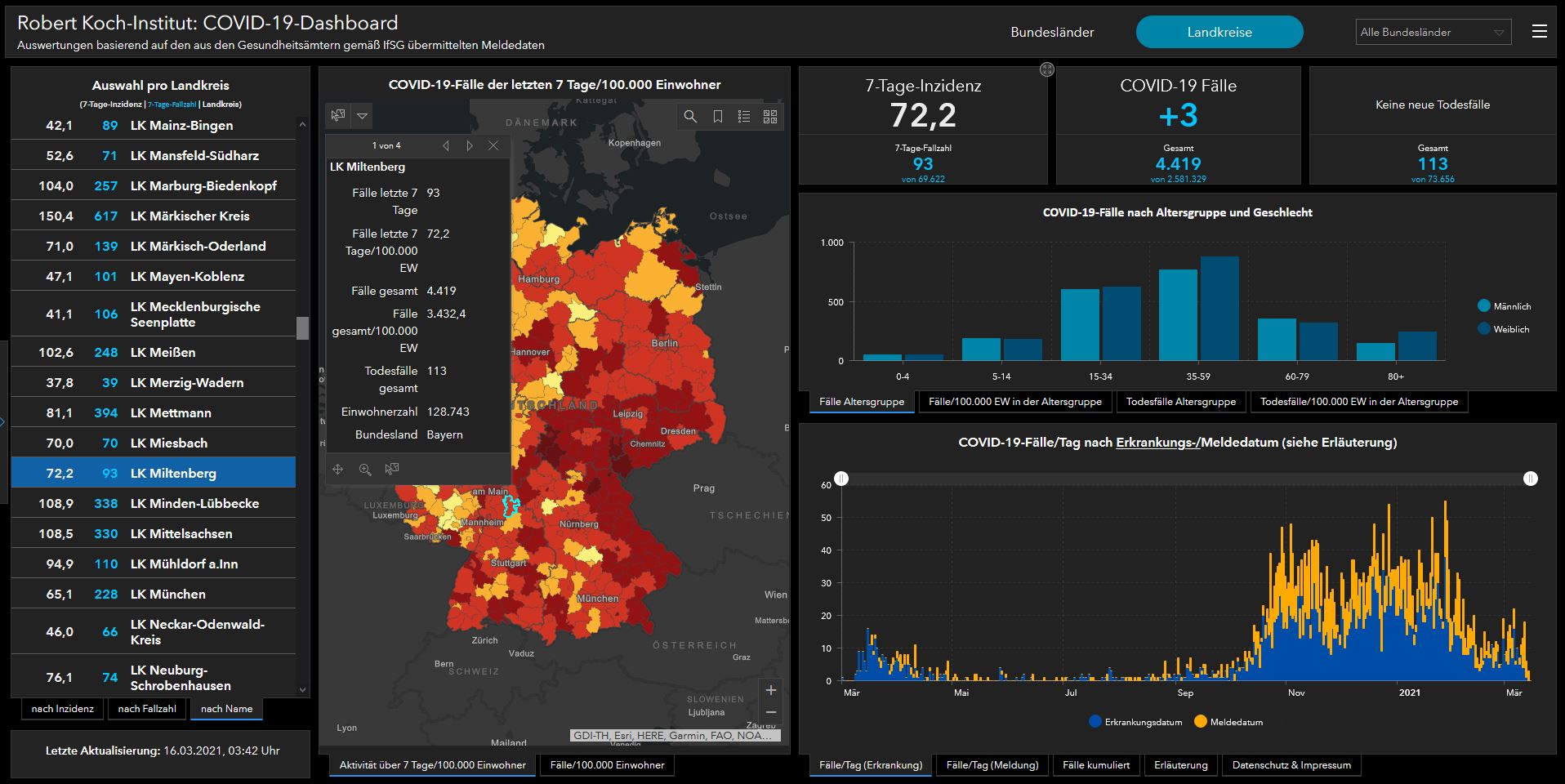Open the map bookmarks icon
1565x784 pixels.
coord(717,117)
